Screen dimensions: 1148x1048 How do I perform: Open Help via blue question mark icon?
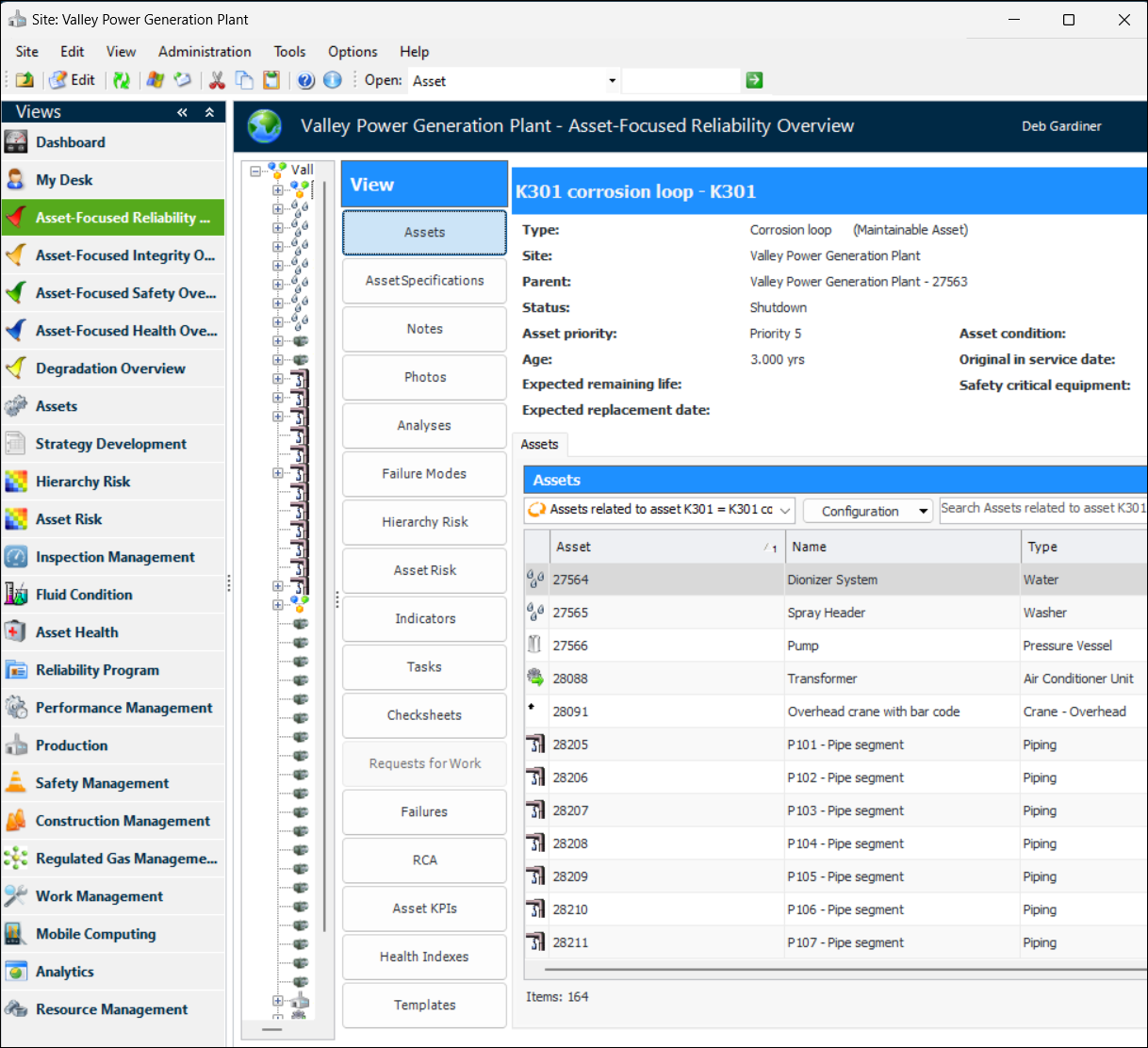tap(305, 80)
